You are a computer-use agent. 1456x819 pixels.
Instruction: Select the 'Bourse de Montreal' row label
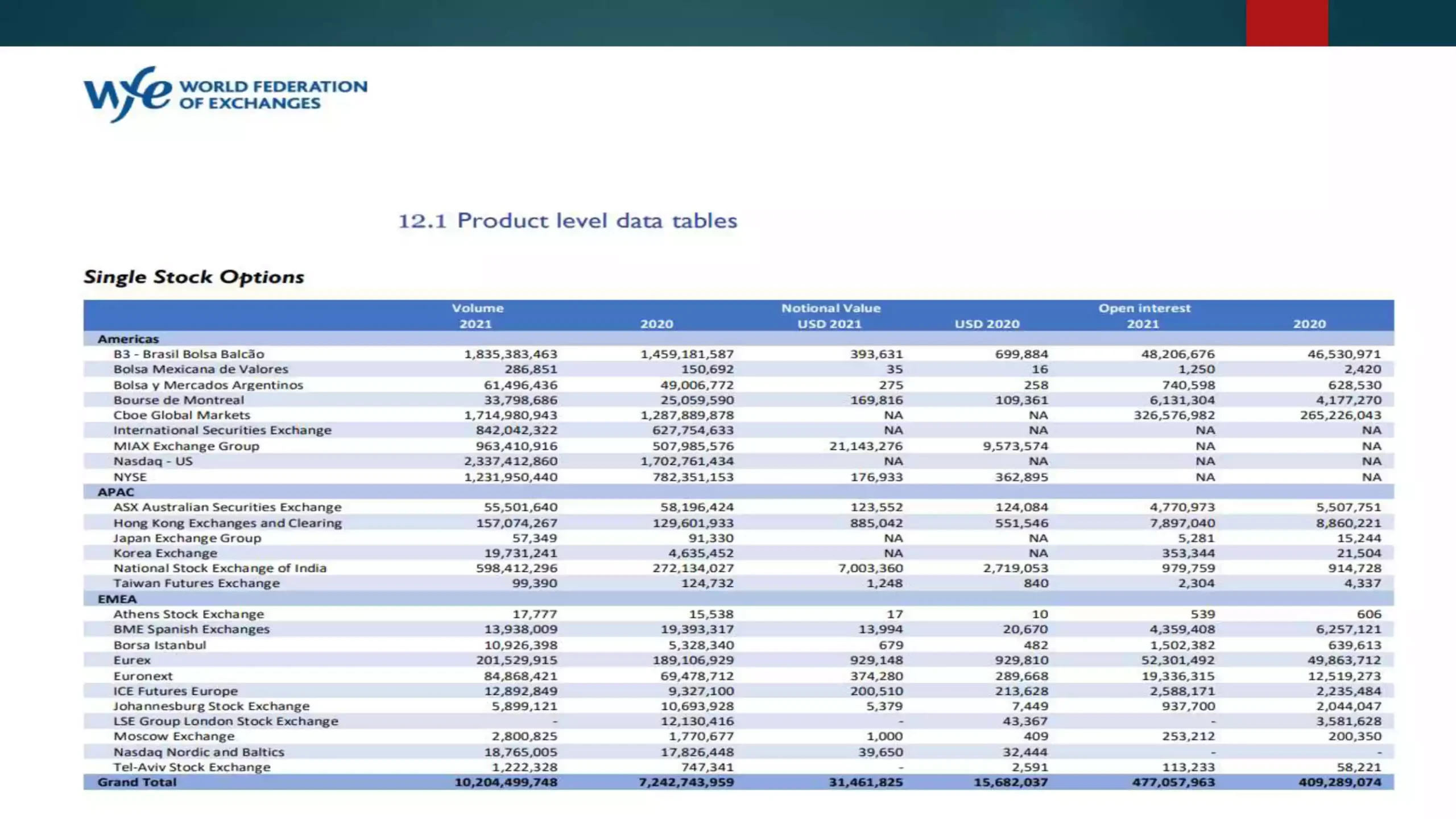179,400
